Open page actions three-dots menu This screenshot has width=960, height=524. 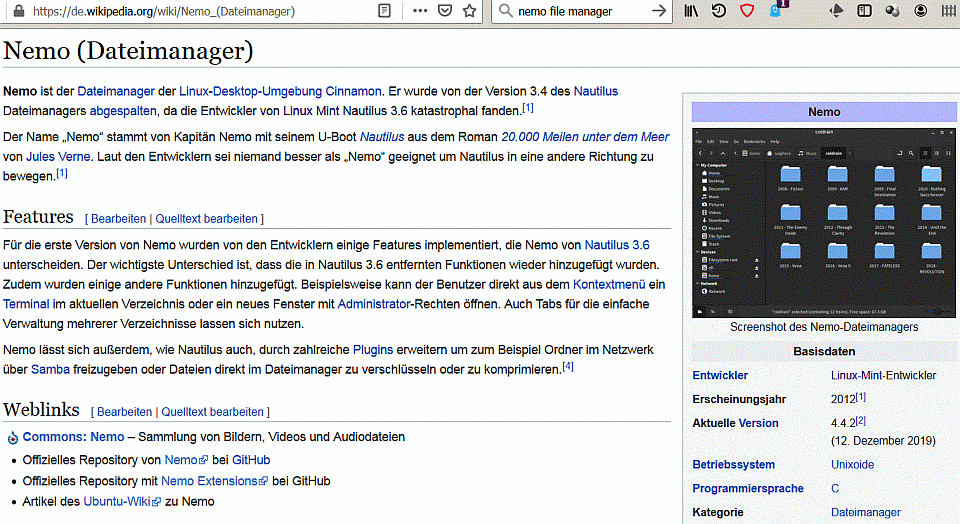pos(420,10)
